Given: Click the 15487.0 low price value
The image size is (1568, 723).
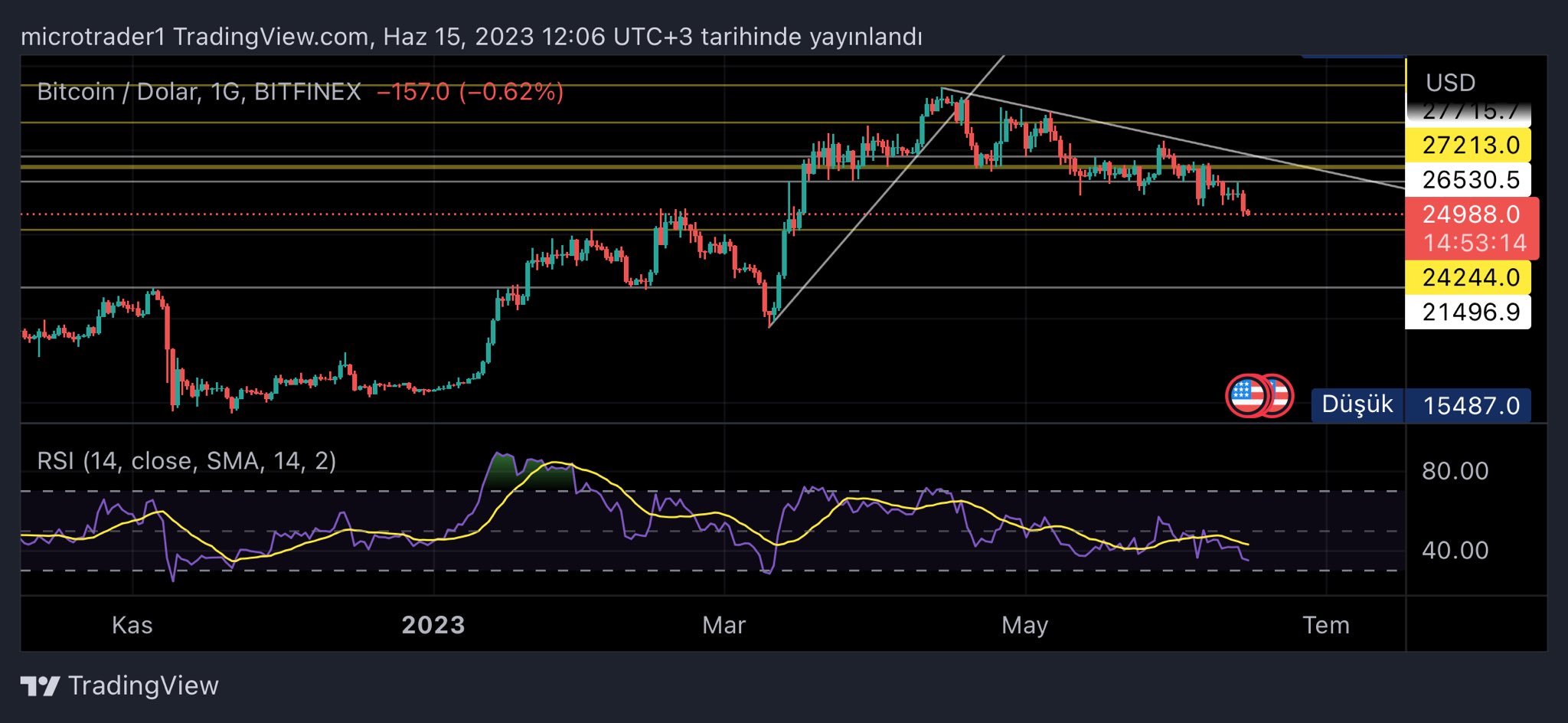Looking at the screenshot, I should click(1468, 405).
